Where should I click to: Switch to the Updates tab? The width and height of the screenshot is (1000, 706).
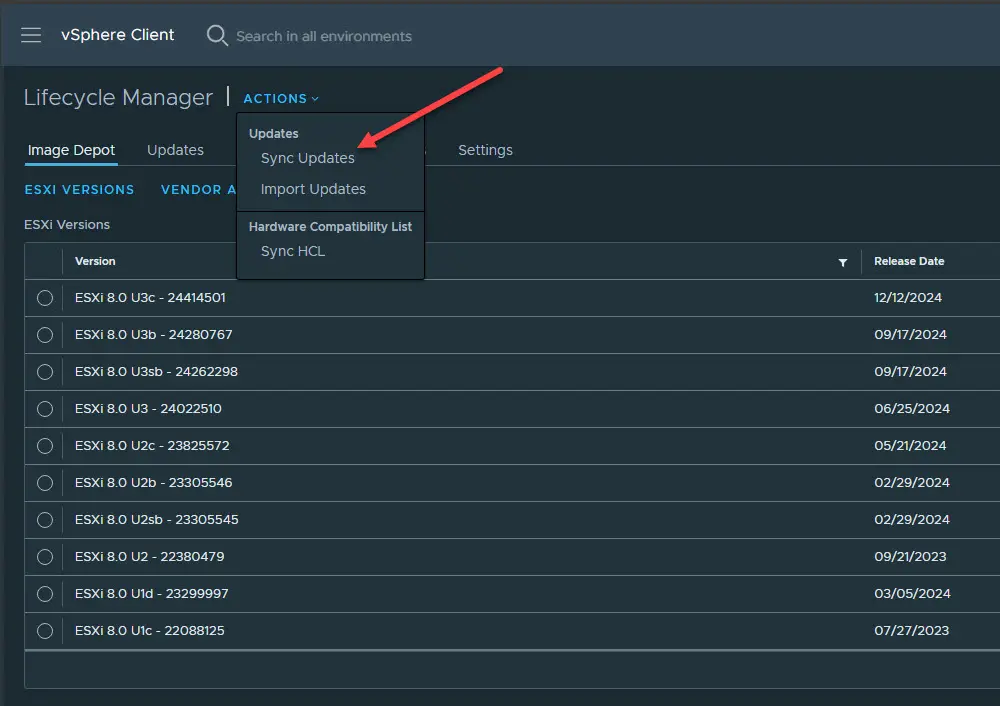(x=175, y=150)
